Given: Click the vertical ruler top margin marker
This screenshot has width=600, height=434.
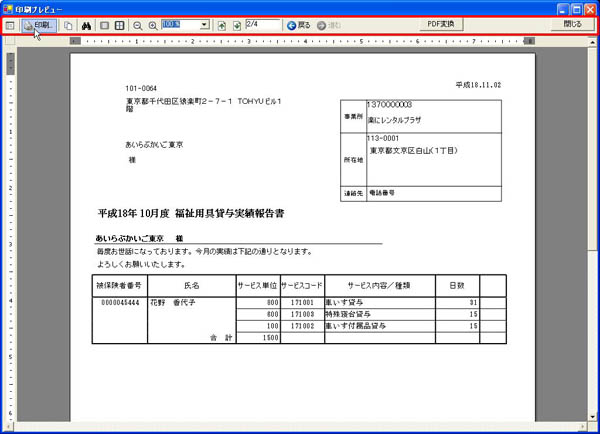Looking at the screenshot, I should click(x=11, y=63).
